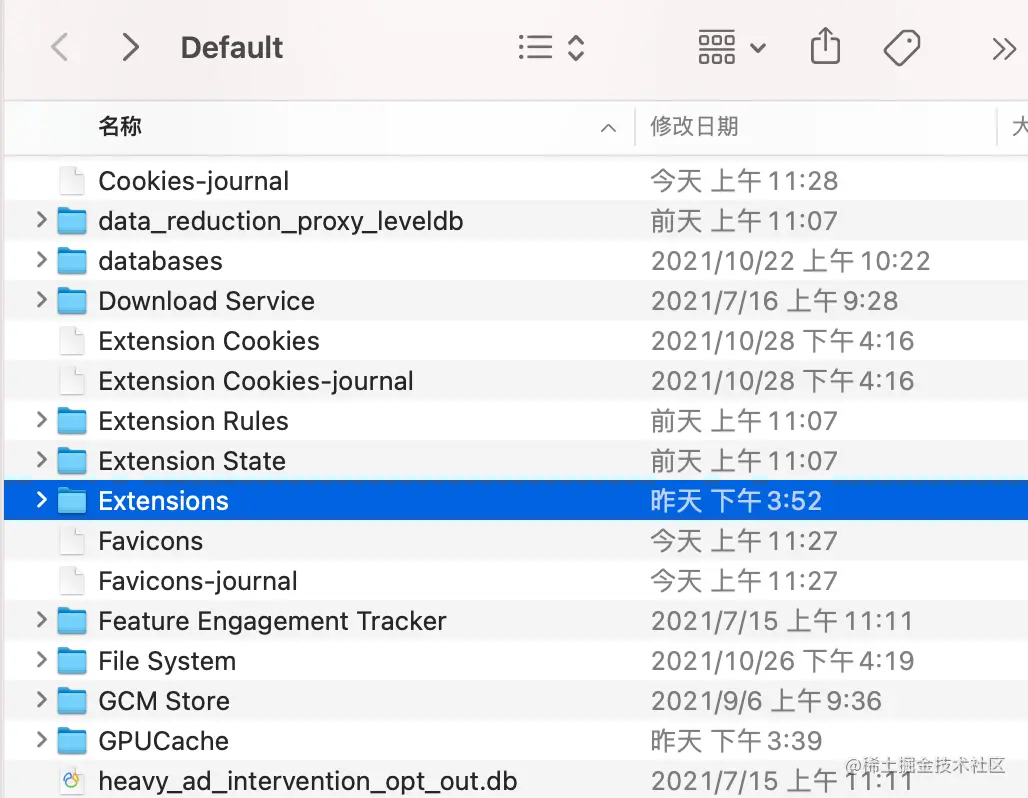This screenshot has width=1028, height=798.
Task: Click the File System folder icon
Action: pyautogui.click(x=72, y=661)
